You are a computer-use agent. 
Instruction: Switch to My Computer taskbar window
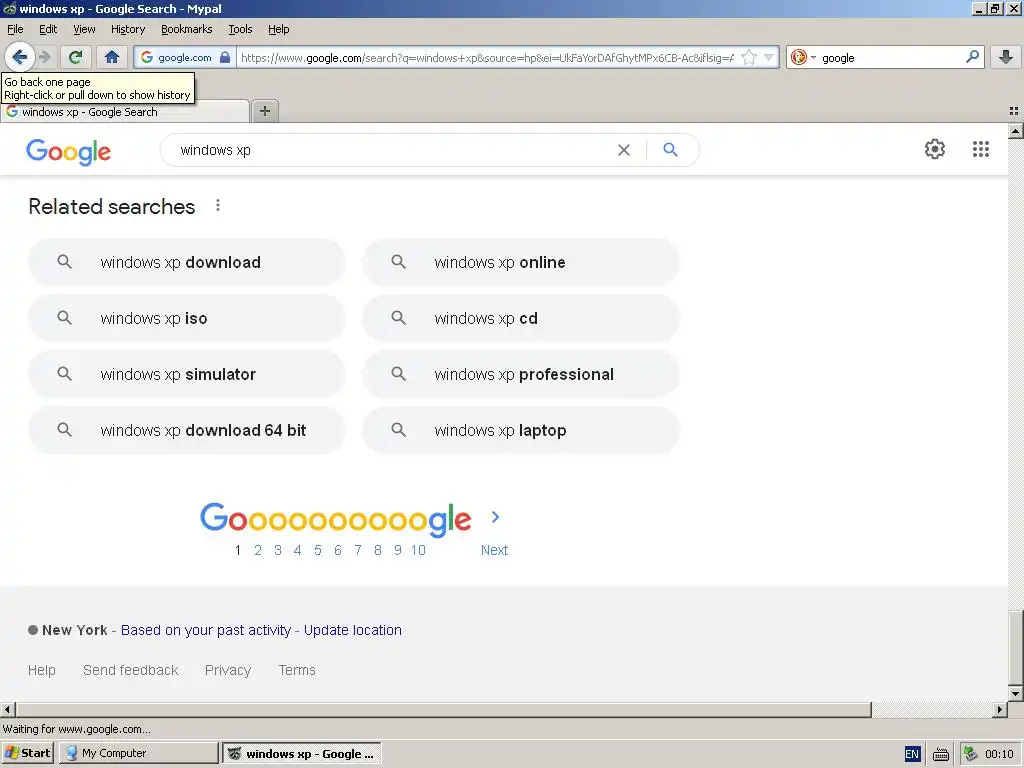tap(138, 753)
